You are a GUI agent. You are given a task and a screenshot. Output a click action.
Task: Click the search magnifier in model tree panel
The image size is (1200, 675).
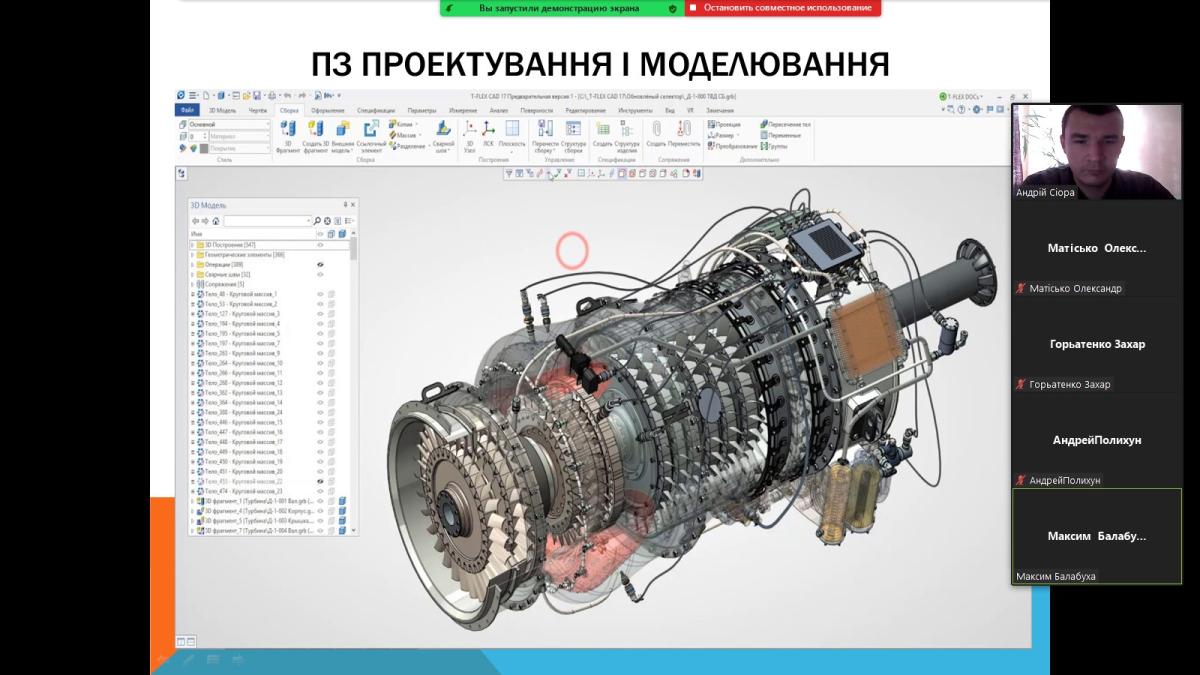(x=318, y=221)
